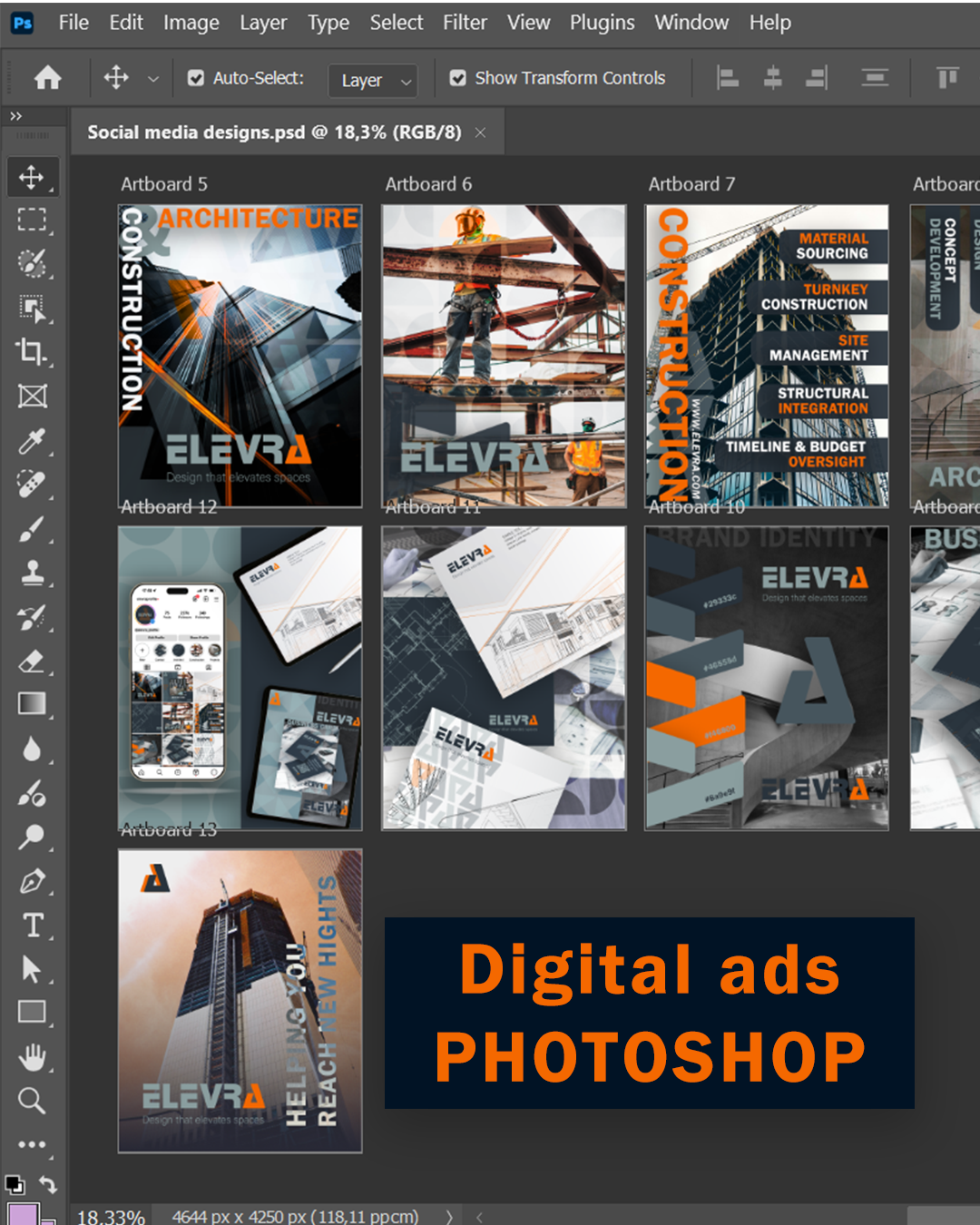The image size is (980, 1225).
Task: Select the Object Selection tool
Action: 33,309
